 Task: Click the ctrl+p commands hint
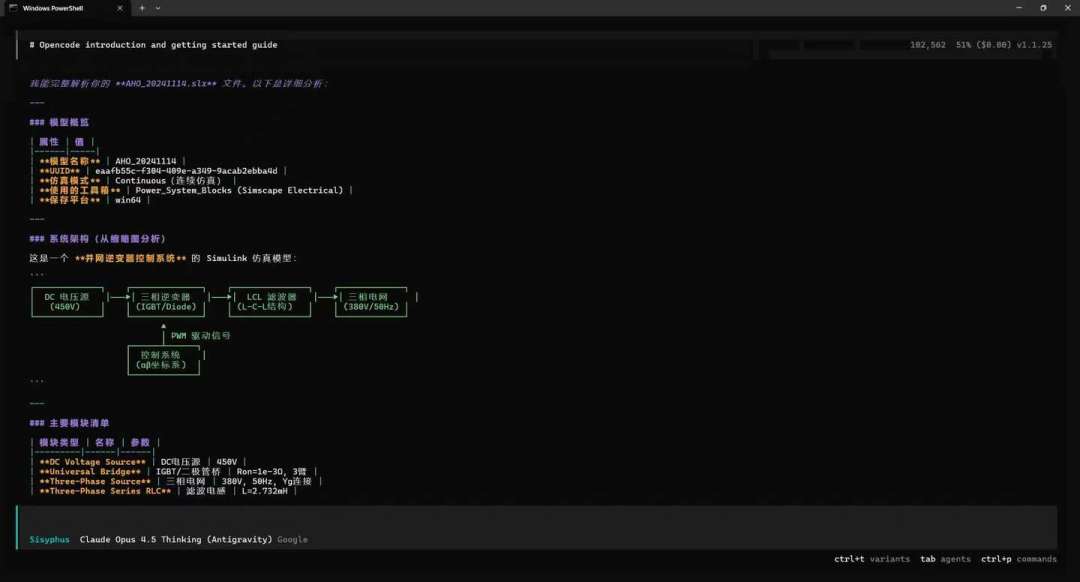1019,559
